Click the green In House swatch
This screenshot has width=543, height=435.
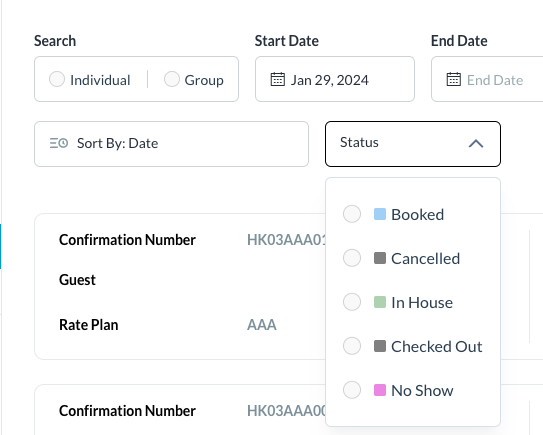point(380,302)
